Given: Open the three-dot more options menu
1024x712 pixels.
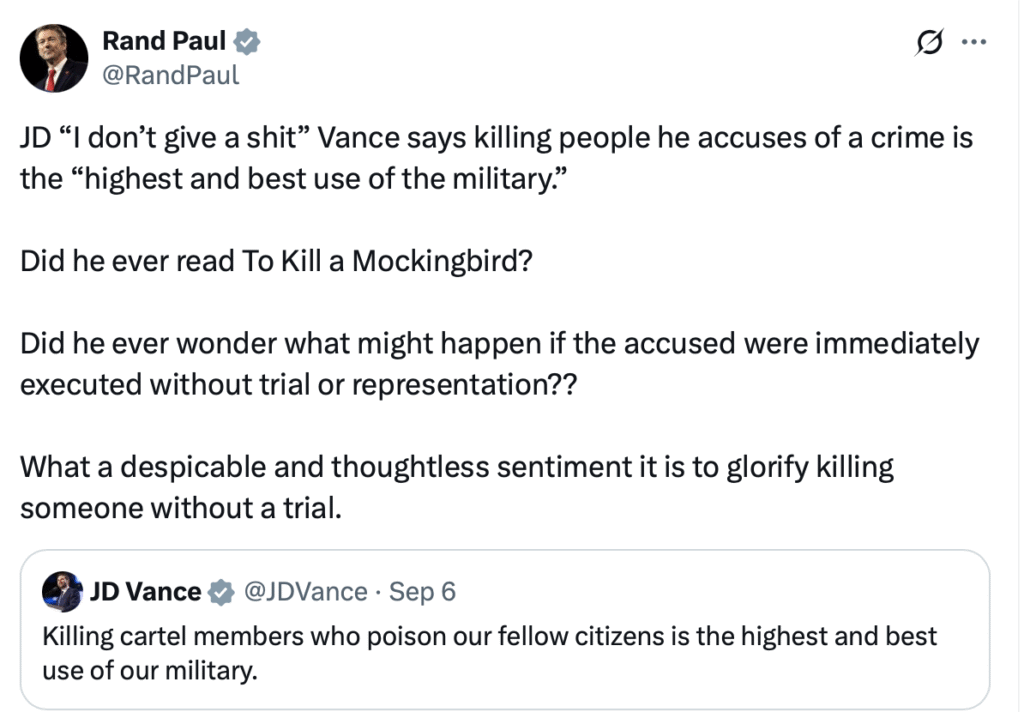Looking at the screenshot, I should [973, 43].
